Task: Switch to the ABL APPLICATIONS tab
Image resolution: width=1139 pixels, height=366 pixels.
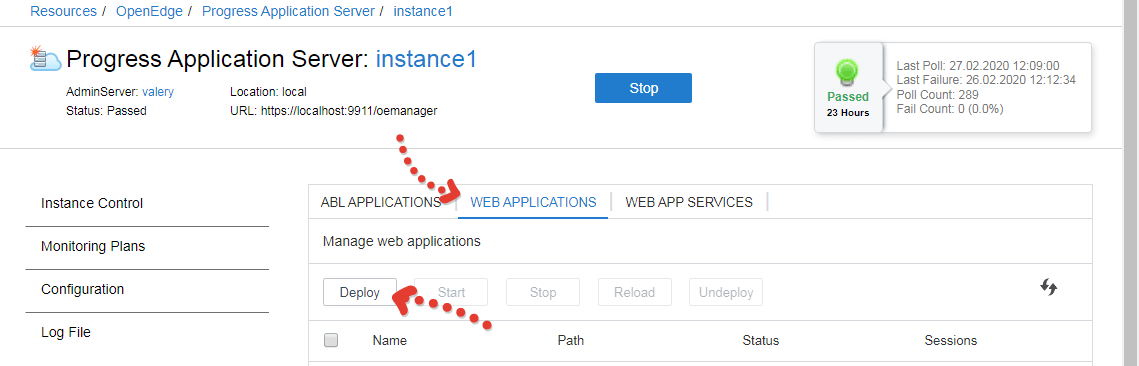Action: [381, 203]
